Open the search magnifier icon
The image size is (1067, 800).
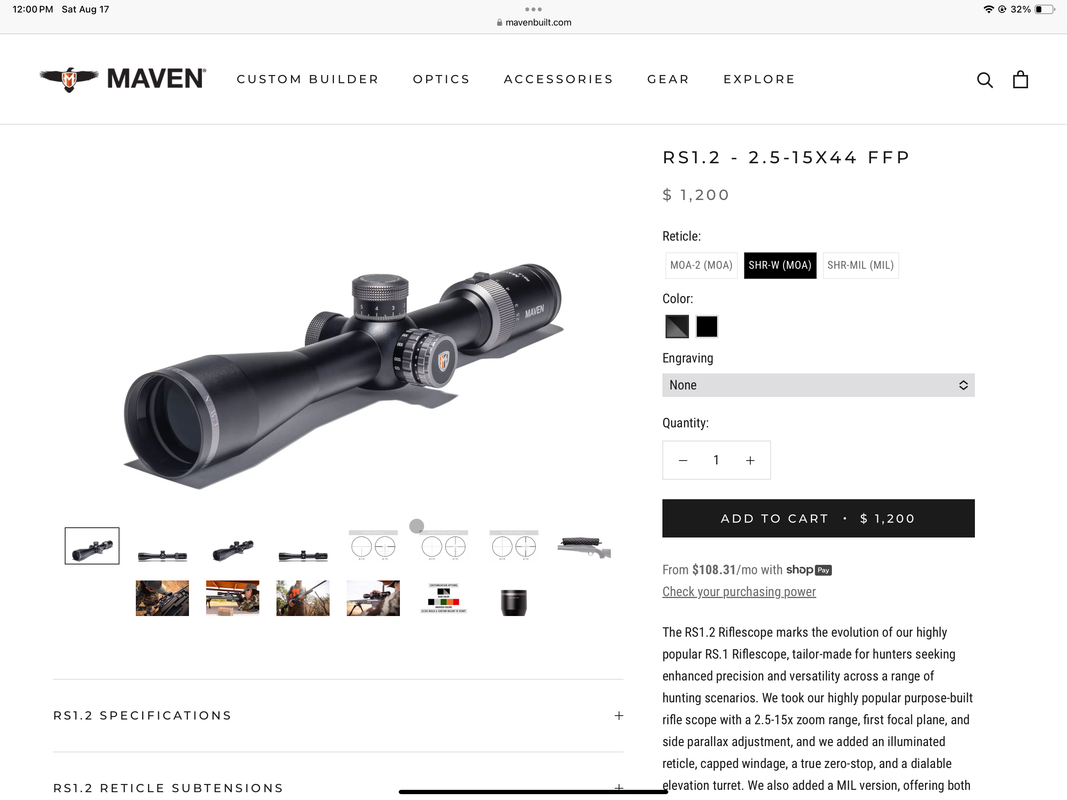[985, 80]
